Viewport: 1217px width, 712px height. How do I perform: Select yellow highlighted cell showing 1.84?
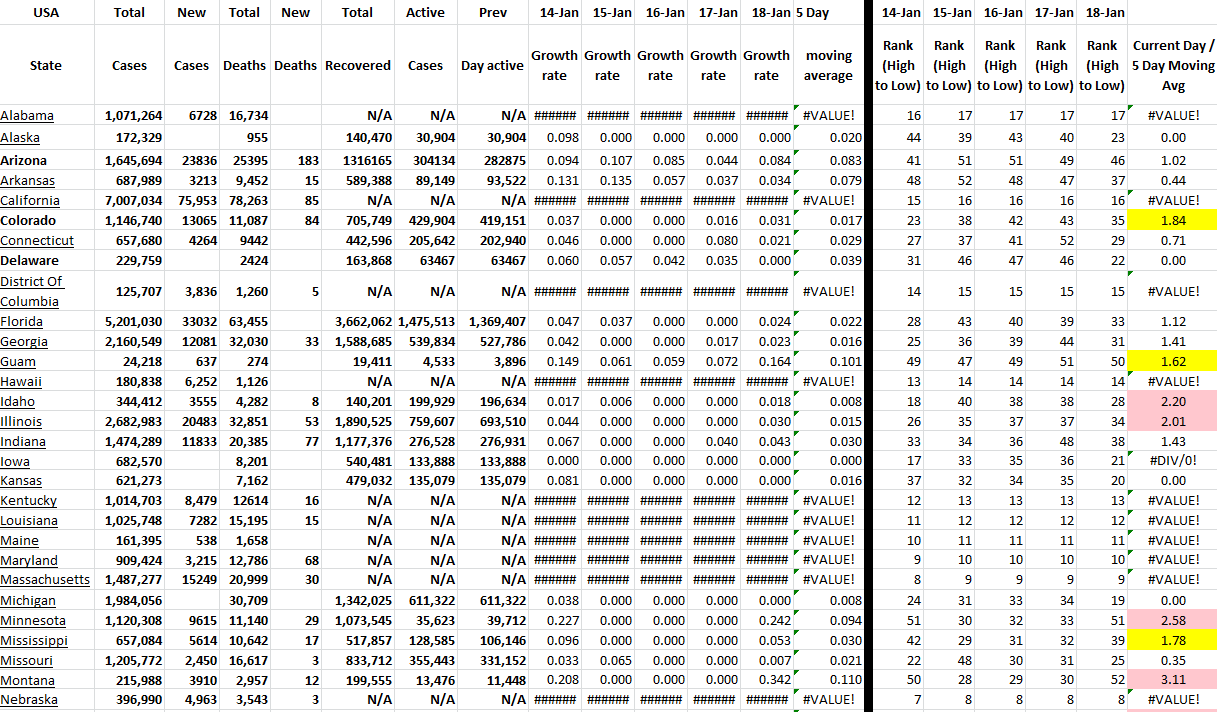(1173, 221)
